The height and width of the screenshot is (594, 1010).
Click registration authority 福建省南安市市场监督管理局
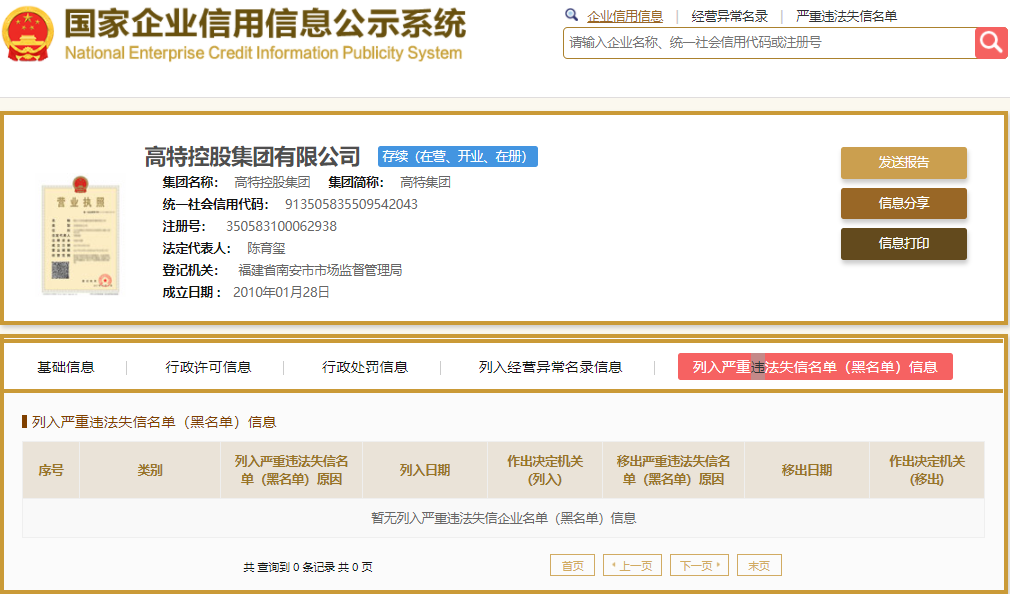point(320,270)
